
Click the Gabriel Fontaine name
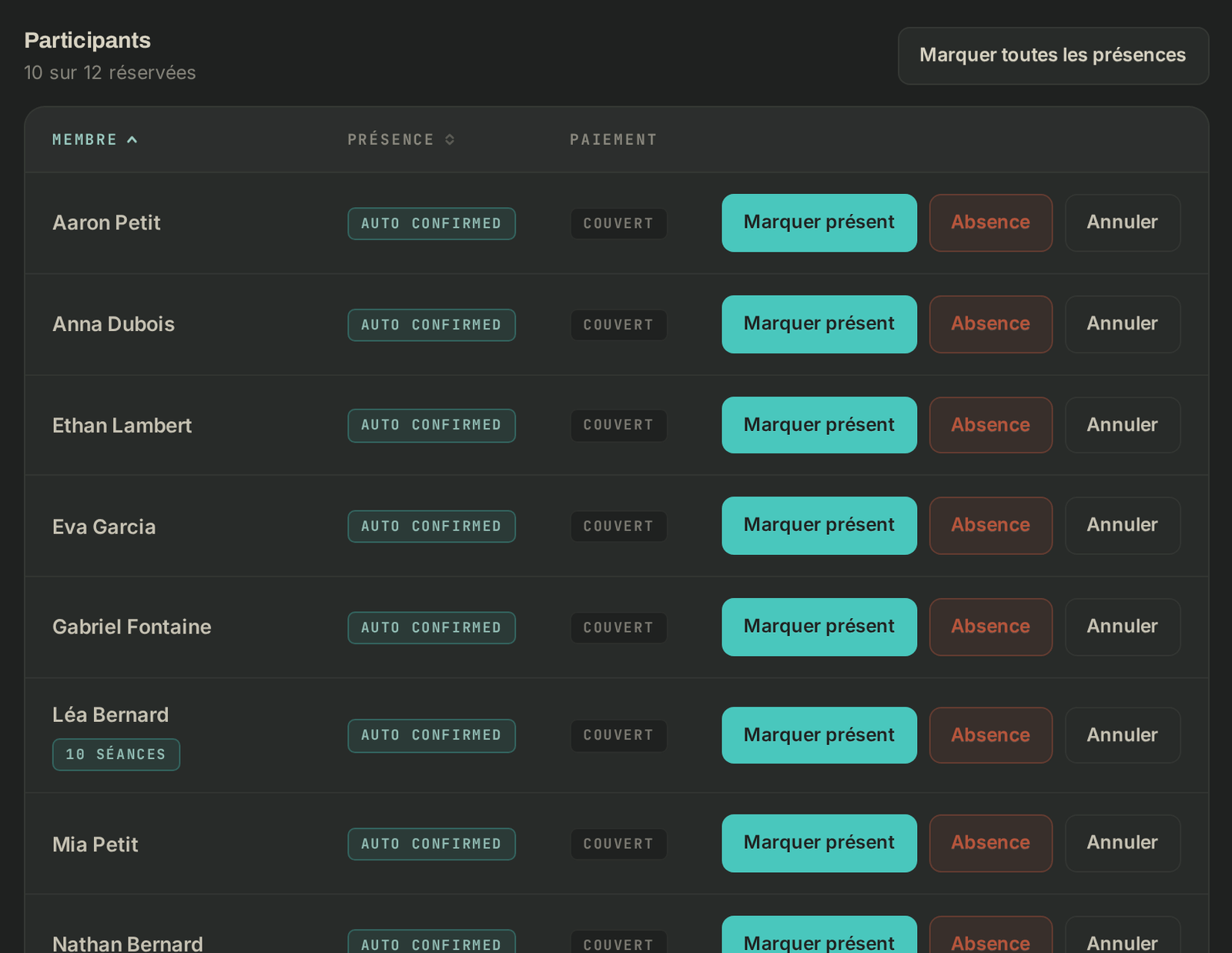click(x=132, y=627)
